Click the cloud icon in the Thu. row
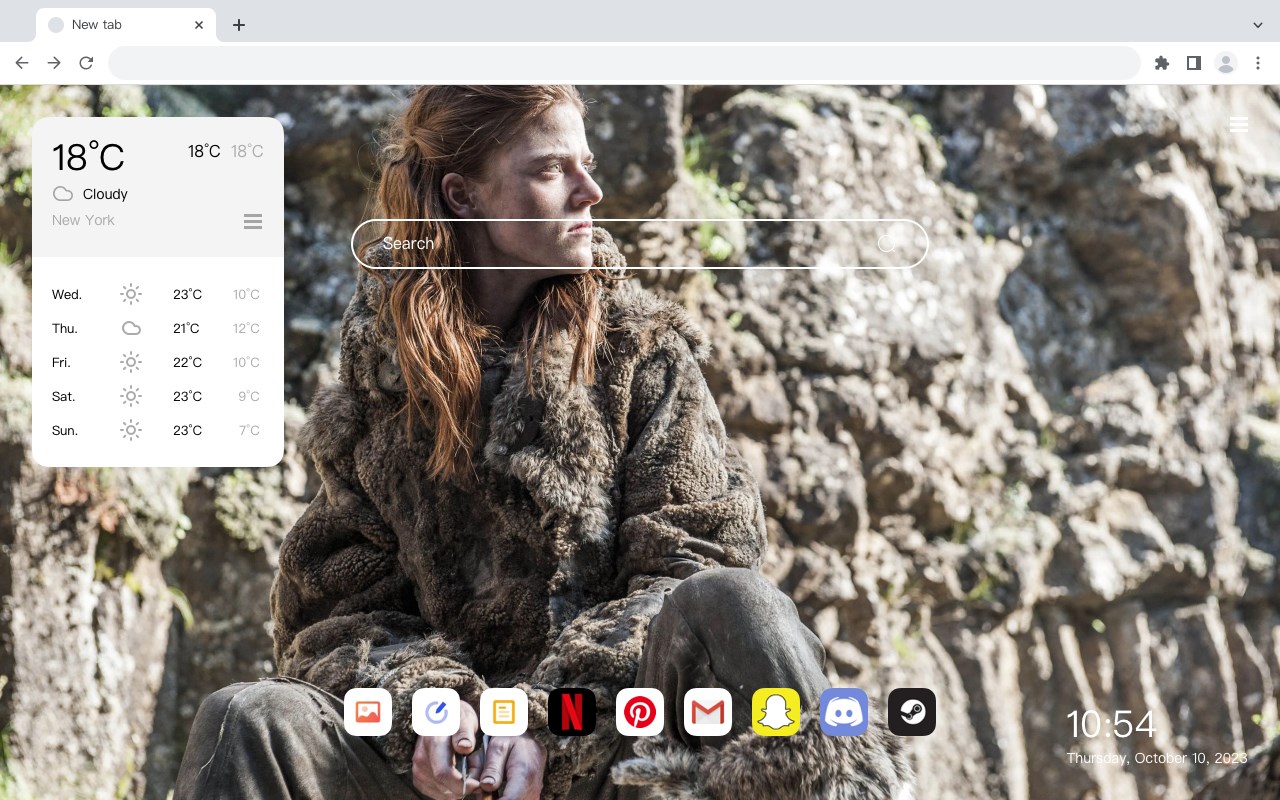Screen dimensions: 1280x800 (131, 328)
